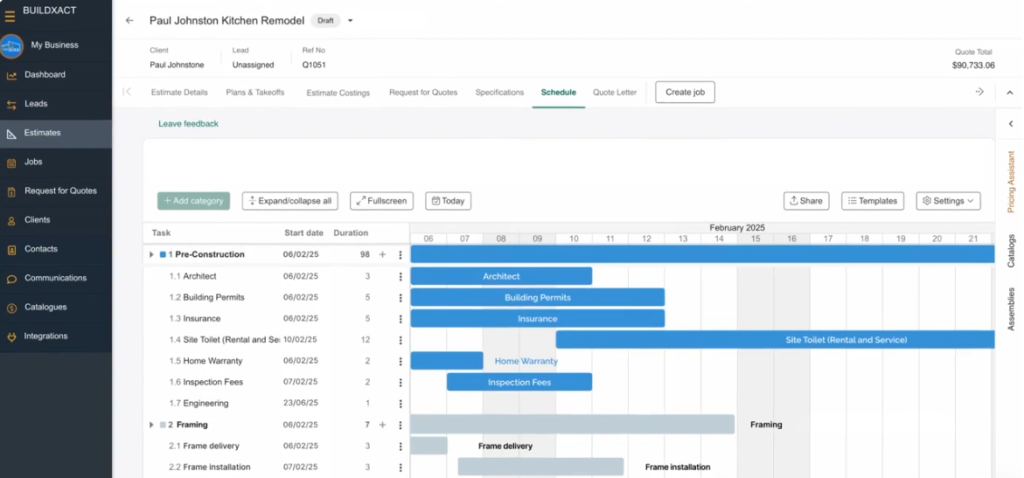The image size is (1024, 478).
Task: Open three-dot menu for Site Toilet task
Action: point(400,340)
